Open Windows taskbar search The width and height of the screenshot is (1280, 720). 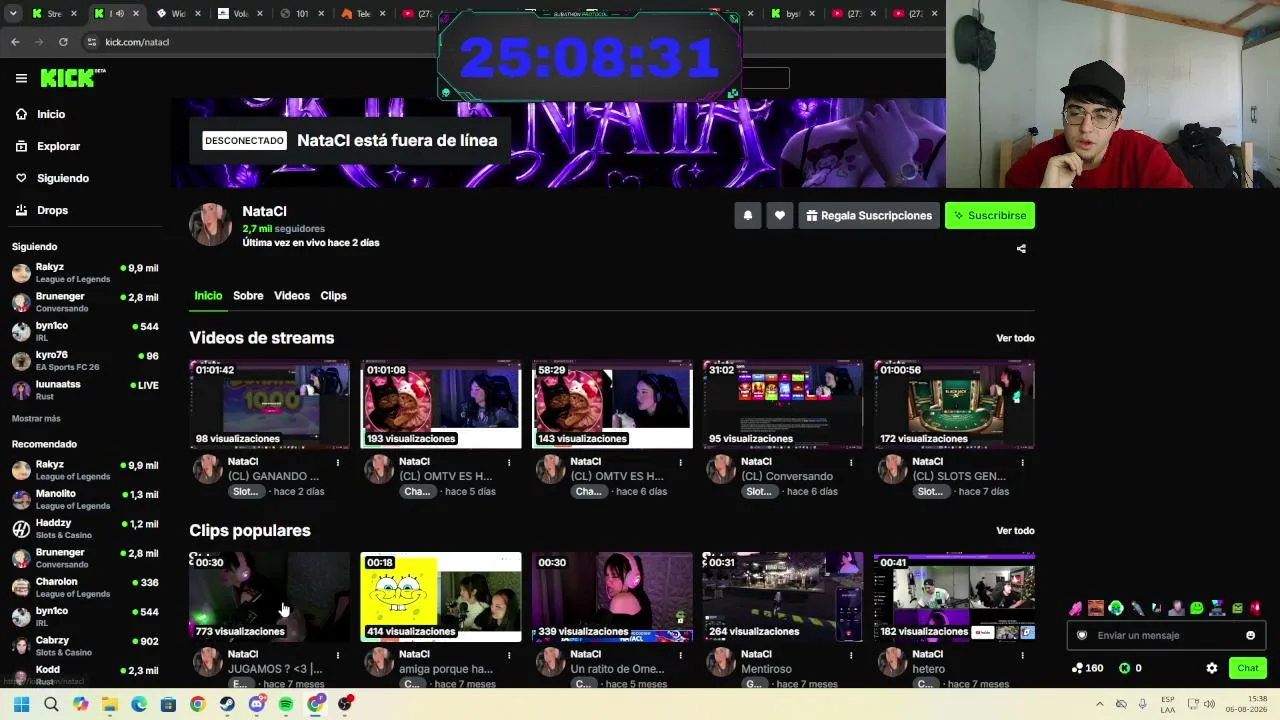[51, 704]
